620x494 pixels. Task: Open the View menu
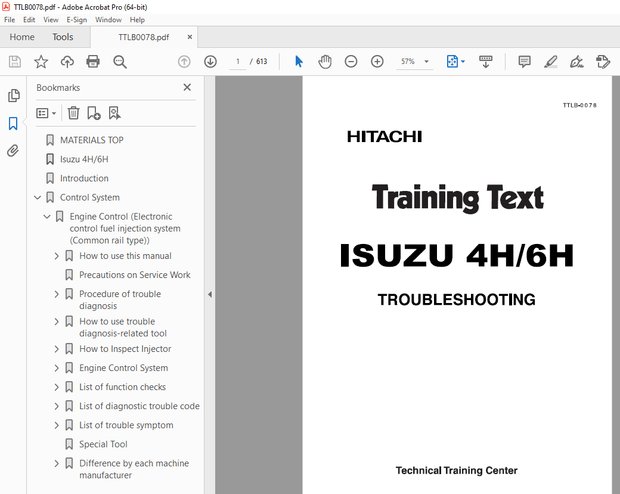click(x=51, y=20)
